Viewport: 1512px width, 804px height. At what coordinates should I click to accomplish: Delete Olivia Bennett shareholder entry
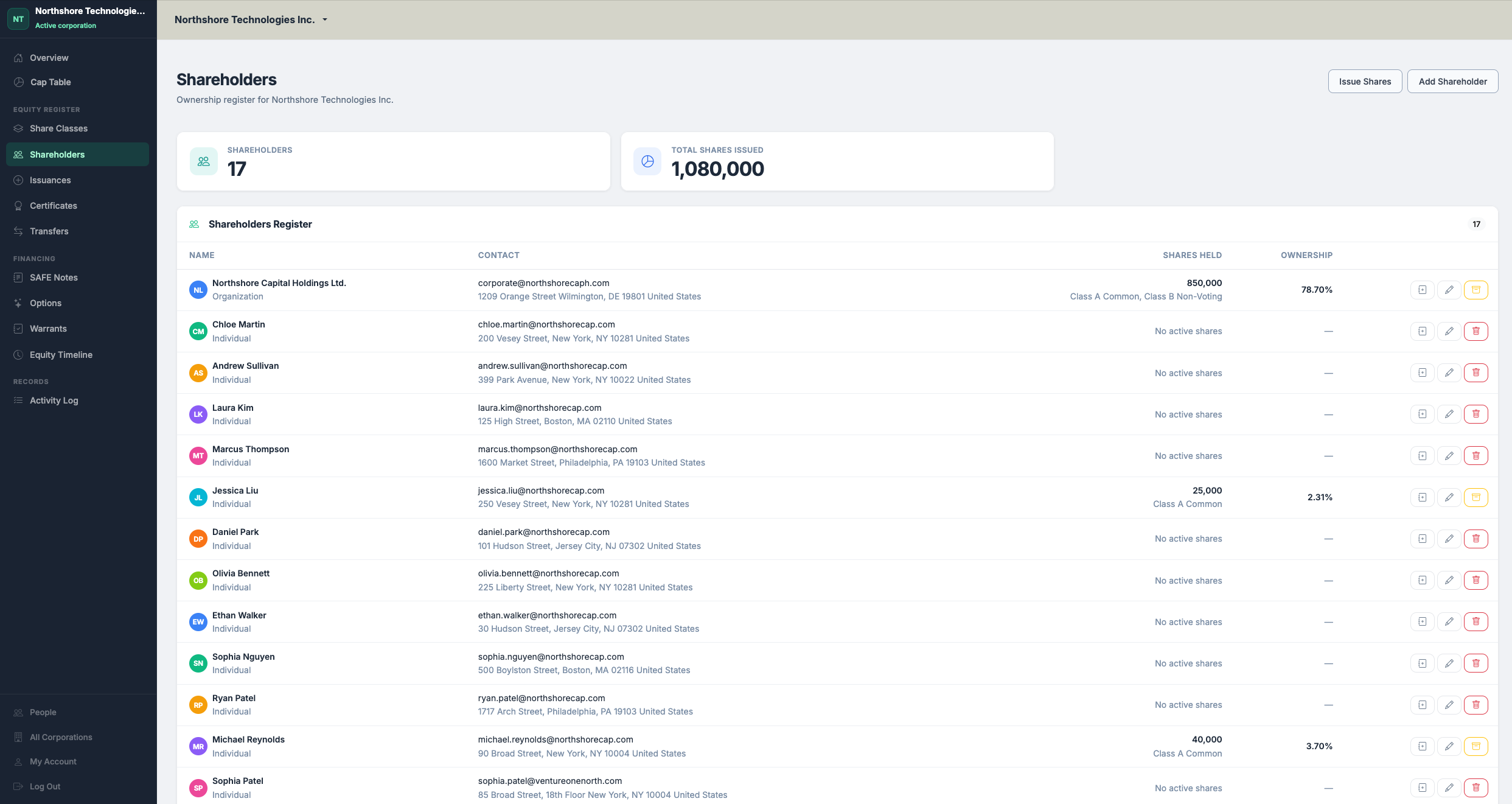pos(1476,579)
